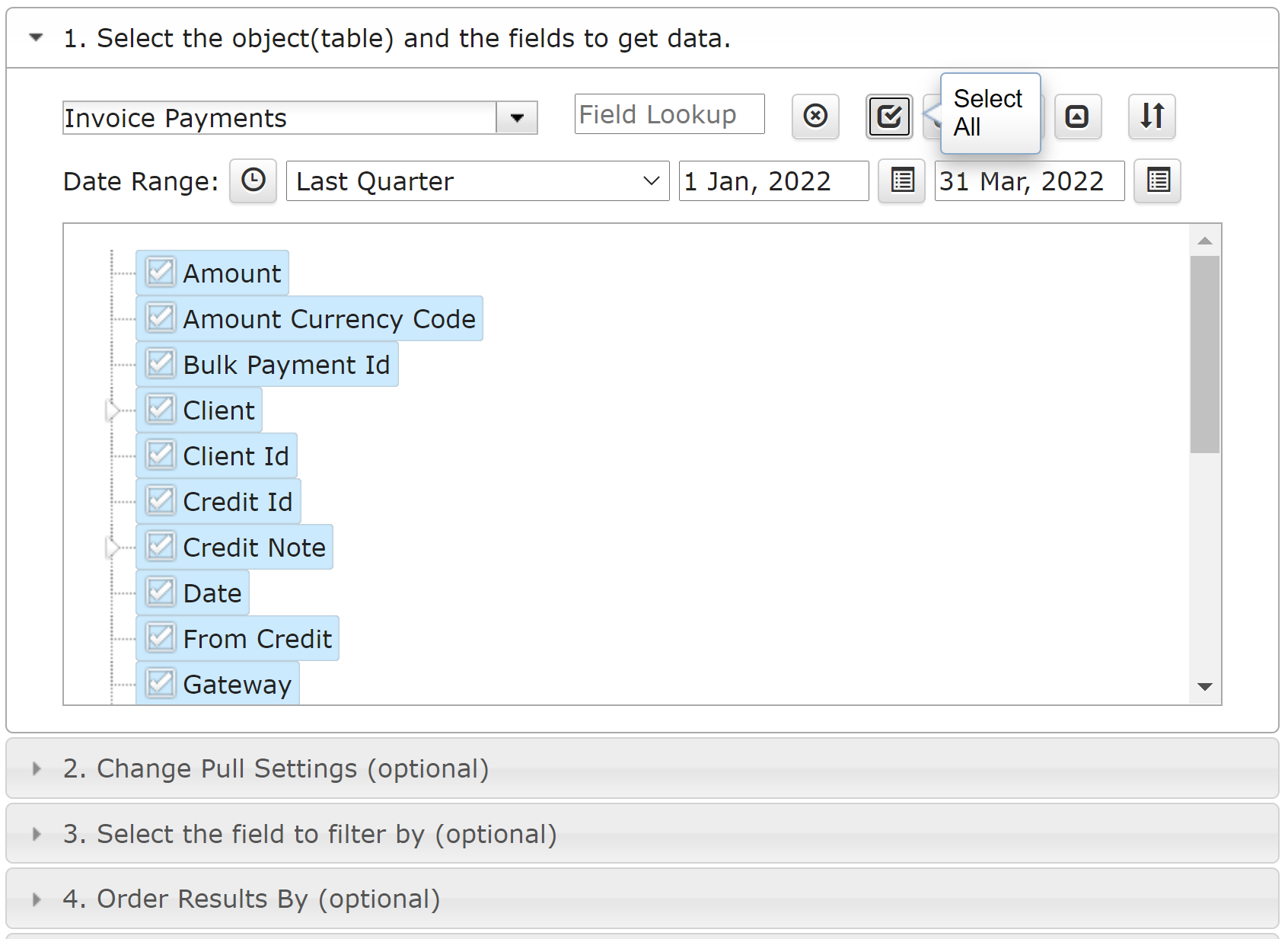Click the up-down arrows sort icon
Viewport: 1288px width, 939px height.
(x=1152, y=117)
